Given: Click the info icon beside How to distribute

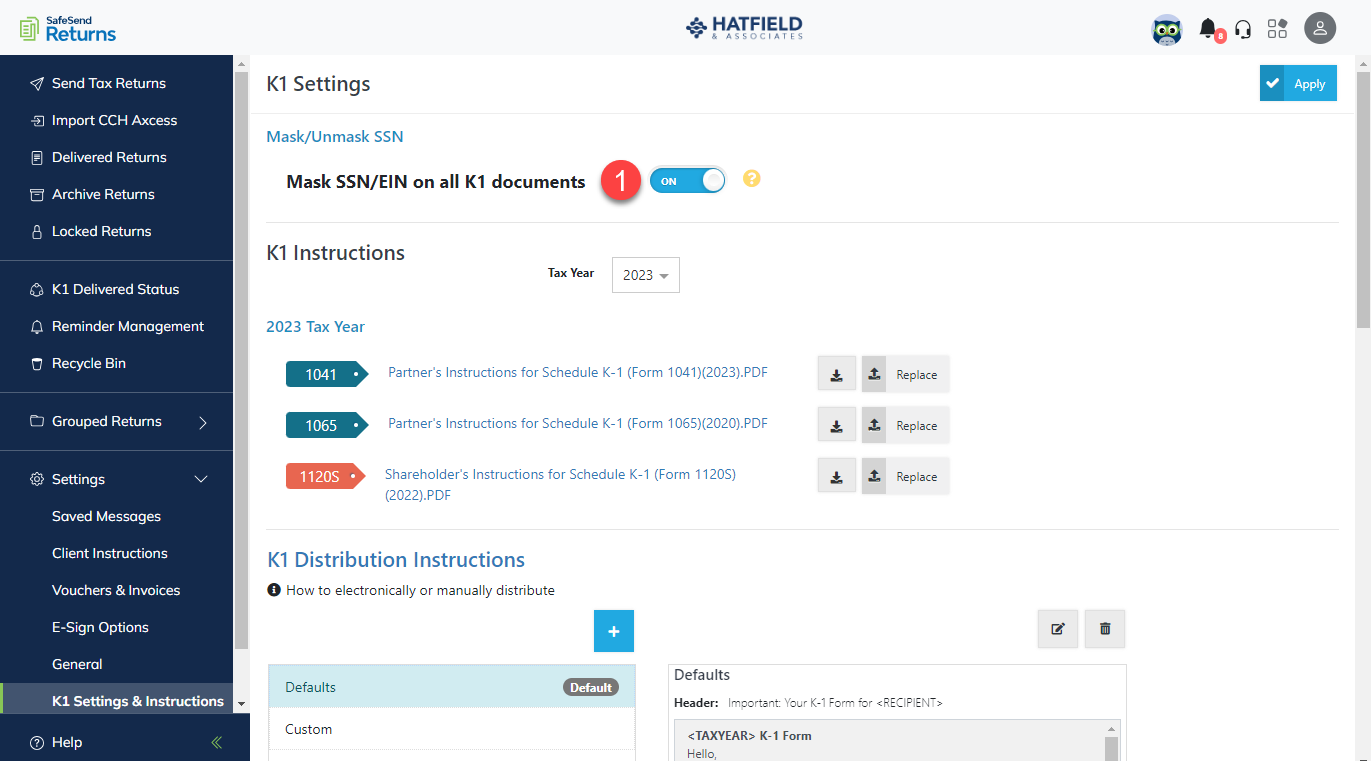Looking at the screenshot, I should pyautogui.click(x=274, y=590).
